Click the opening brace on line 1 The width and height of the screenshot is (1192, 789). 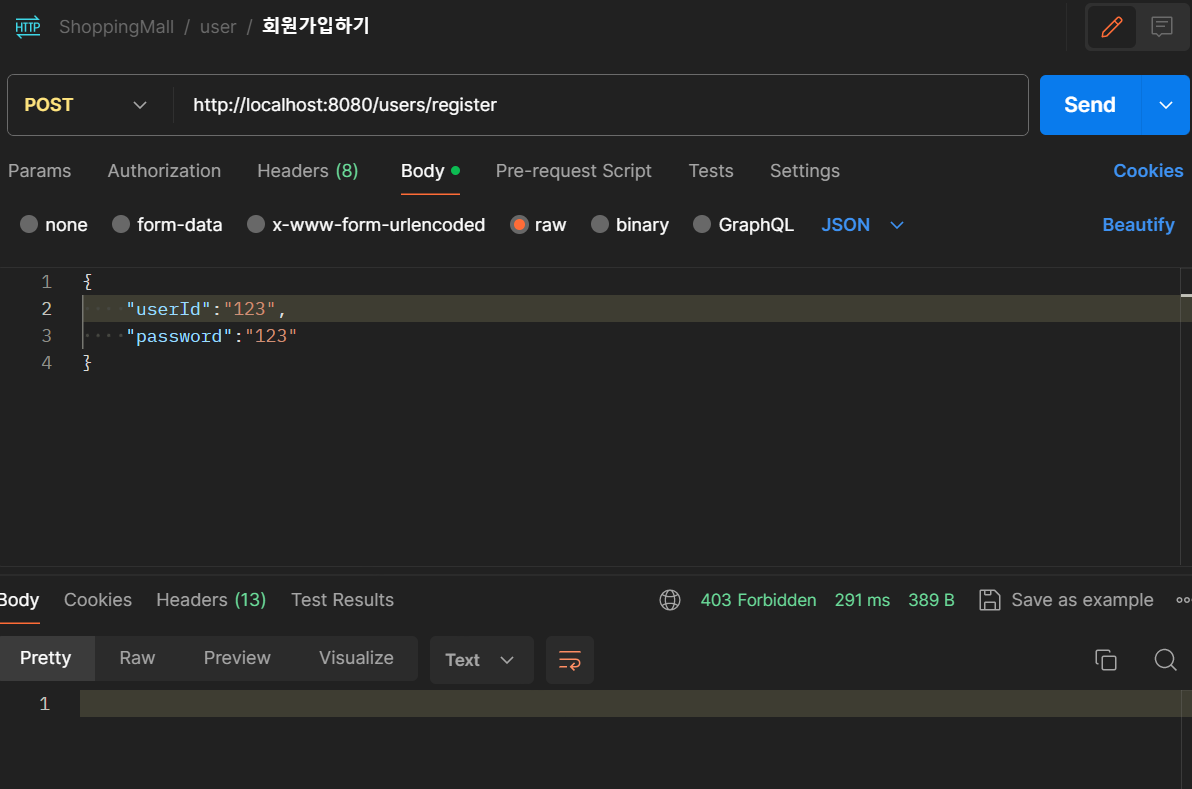(x=87, y=281)
